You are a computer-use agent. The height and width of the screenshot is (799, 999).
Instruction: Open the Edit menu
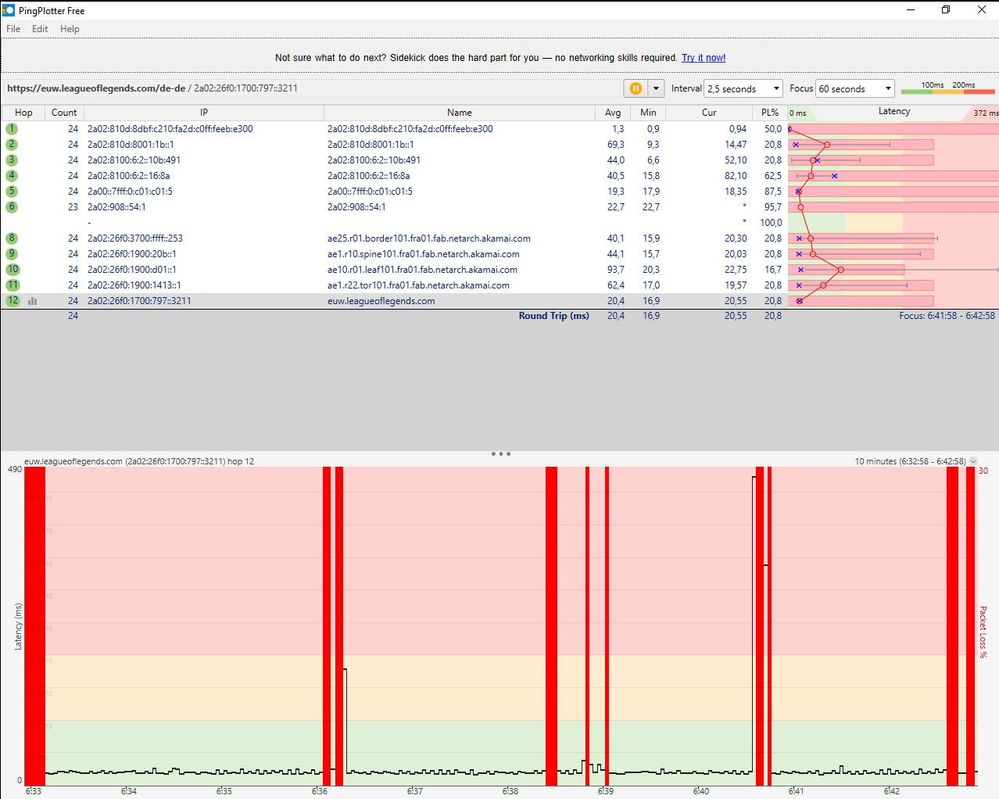pyautogui.click(x=40, y=29)
